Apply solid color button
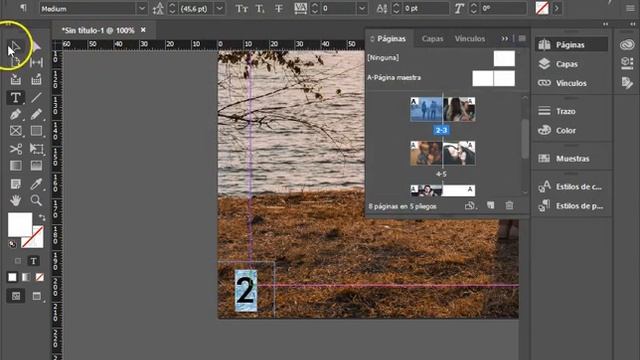 click(12, 278)
